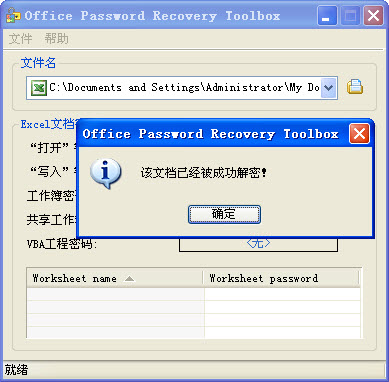Close the decryption success dialog with X

[x=359, y=134]
